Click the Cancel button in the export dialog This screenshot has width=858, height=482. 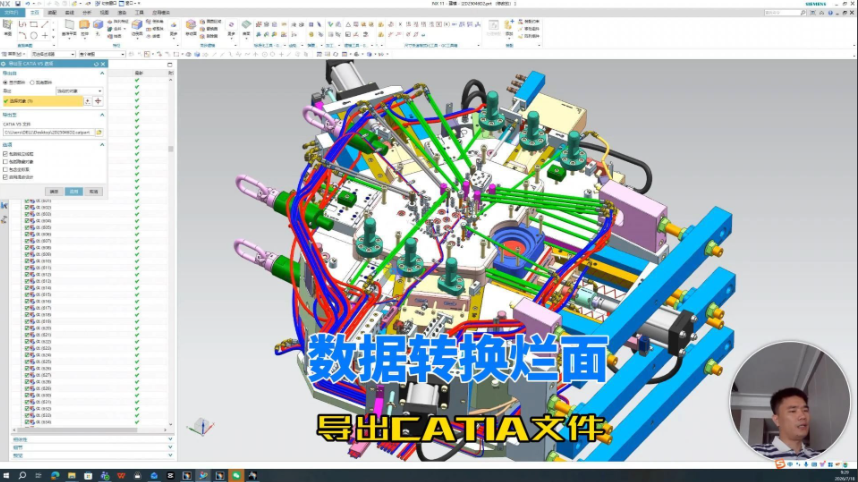[94, 191]
